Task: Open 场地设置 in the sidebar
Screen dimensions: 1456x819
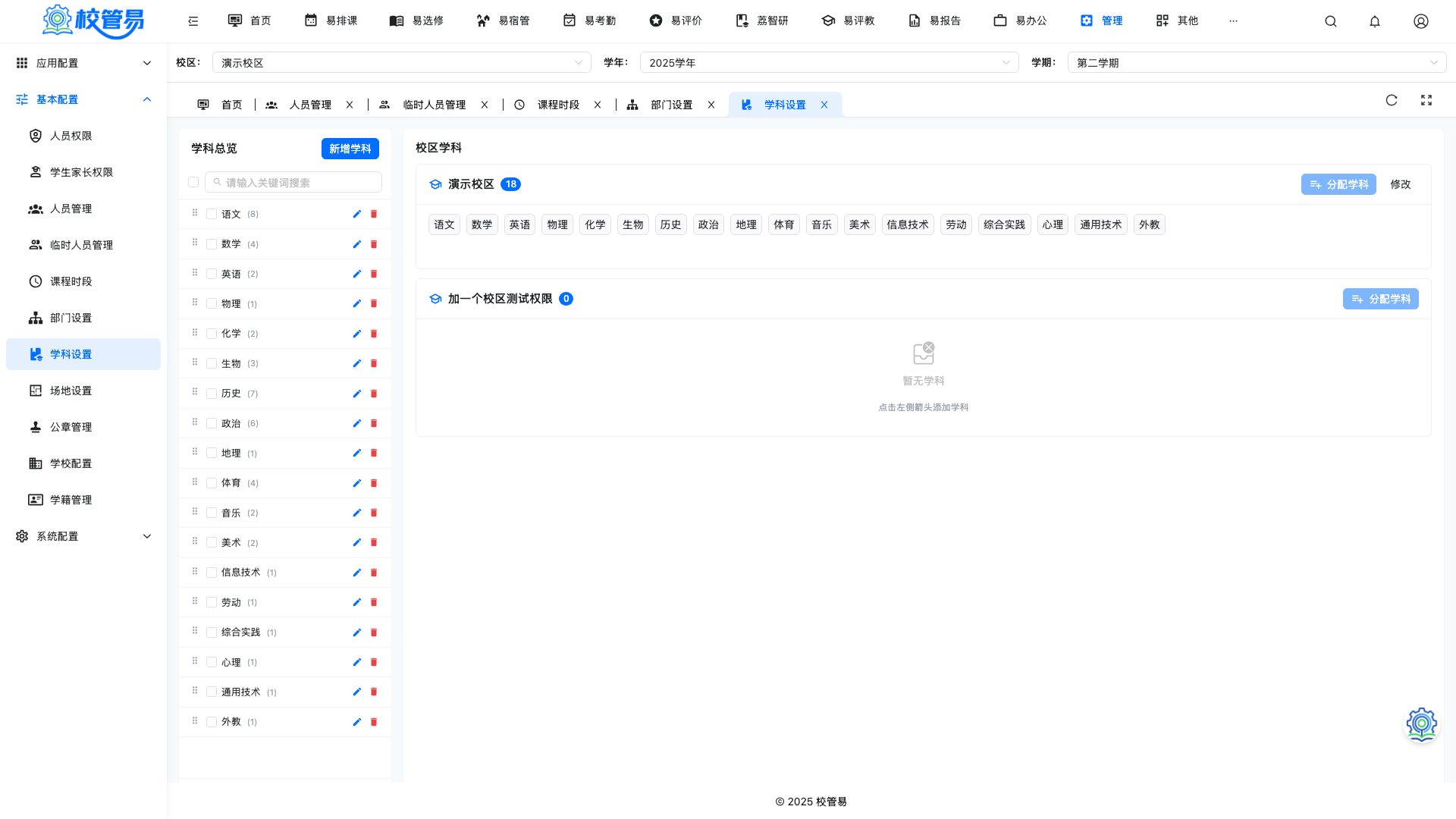Action: click(83, 391)
